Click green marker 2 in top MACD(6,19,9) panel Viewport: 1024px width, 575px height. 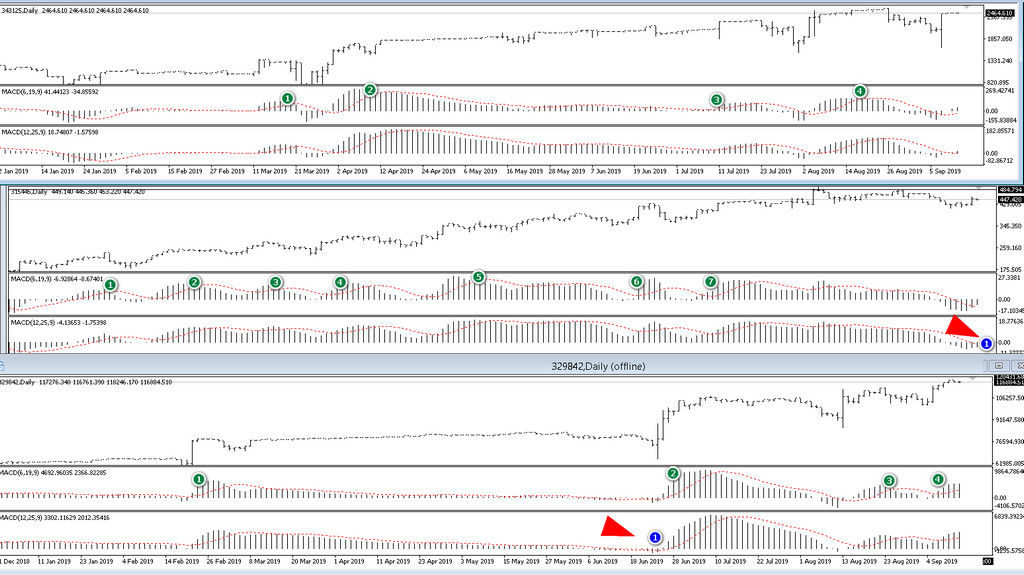[x=370, y=90]
